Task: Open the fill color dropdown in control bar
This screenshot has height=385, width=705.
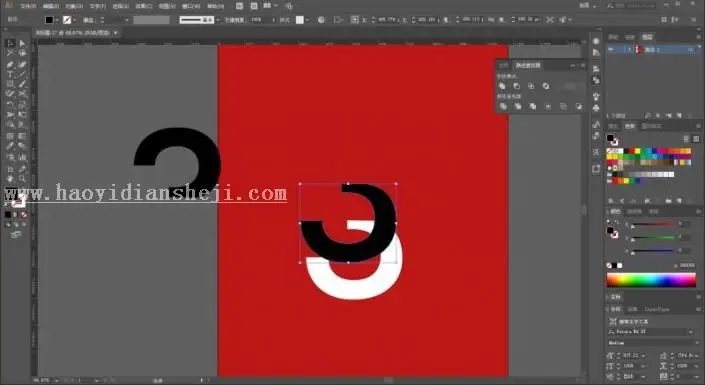Action: (x=56, y=20)
